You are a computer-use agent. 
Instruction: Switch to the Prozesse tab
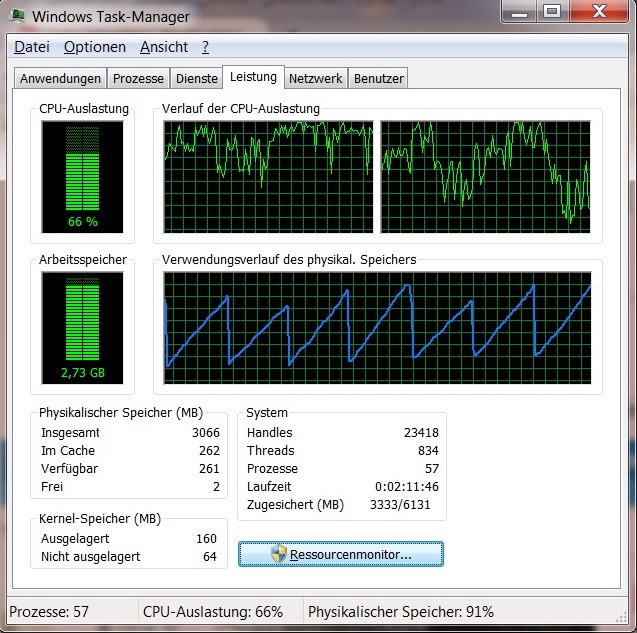point(138,78)
